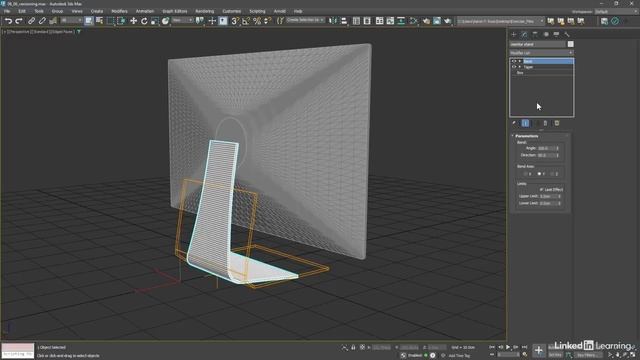Screen dimensions: 640x360
Task: Toggle the Percent Snap button
Action: (x=257, y=21)
